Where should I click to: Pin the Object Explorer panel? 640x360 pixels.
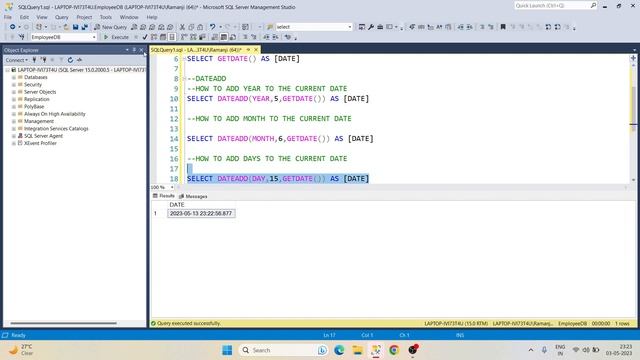pyautogui.click(x=134, y=50)
